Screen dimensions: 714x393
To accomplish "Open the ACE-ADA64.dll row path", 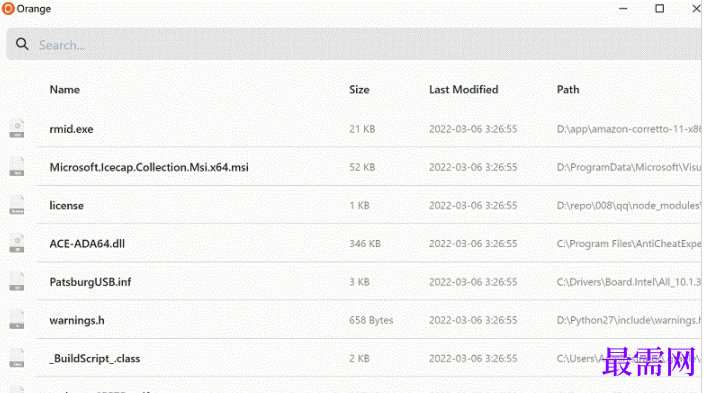I will click(629, 244).
